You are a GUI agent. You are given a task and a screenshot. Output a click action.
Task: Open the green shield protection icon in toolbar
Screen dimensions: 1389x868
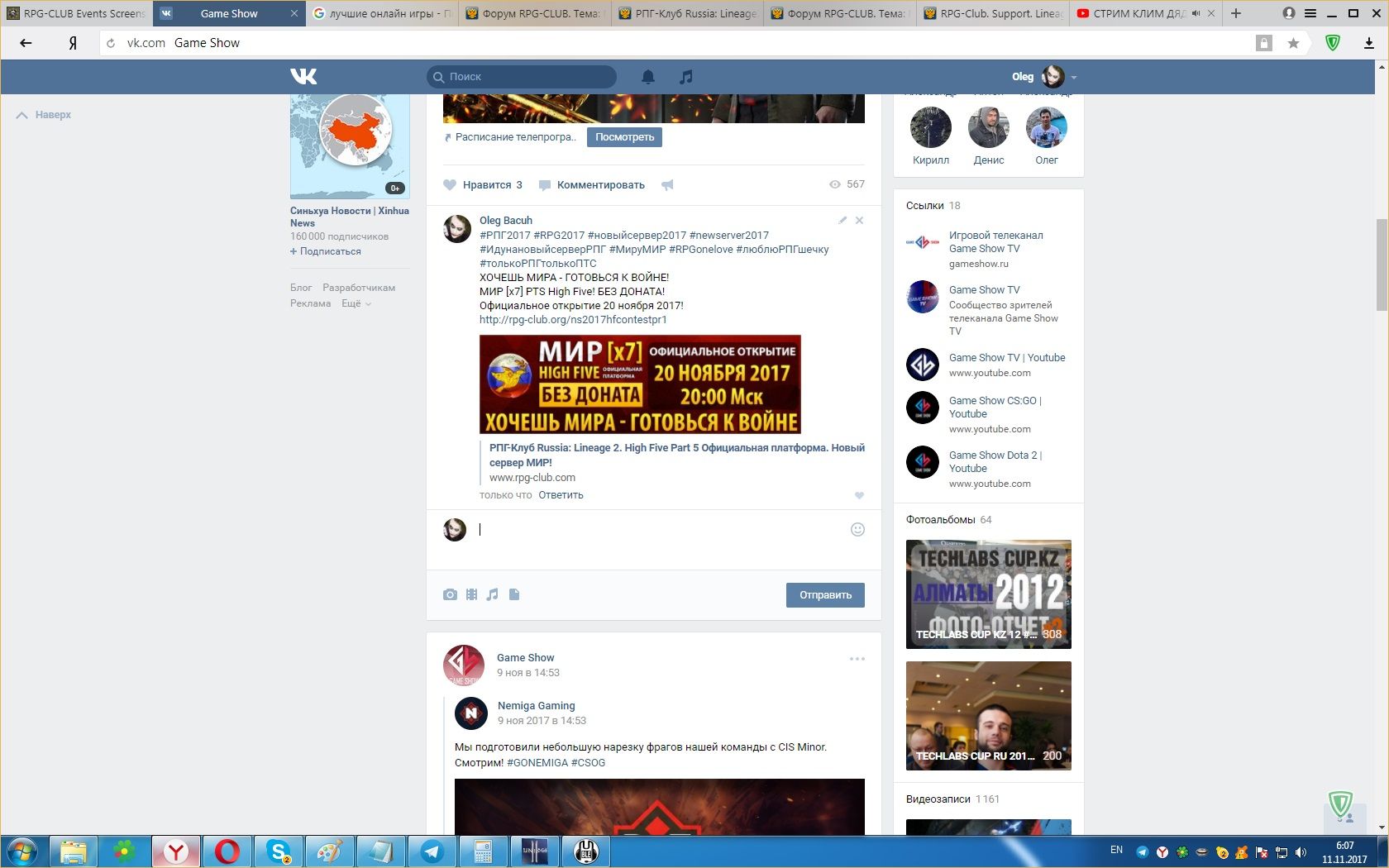pyautogui.click(x=1333, y=42)
